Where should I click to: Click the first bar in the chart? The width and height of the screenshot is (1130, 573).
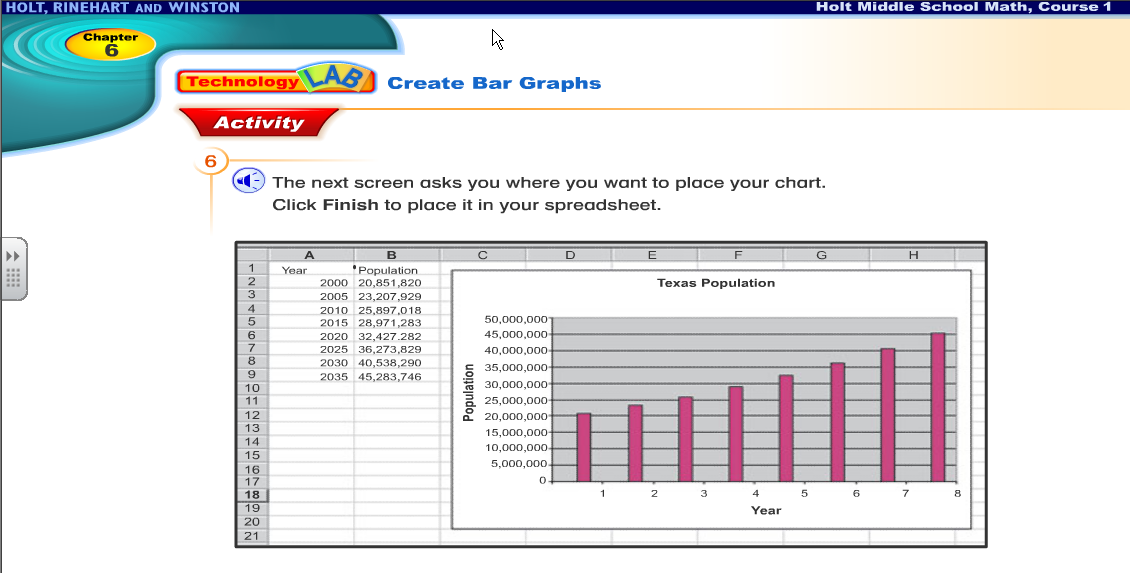[x=584, y=446]
